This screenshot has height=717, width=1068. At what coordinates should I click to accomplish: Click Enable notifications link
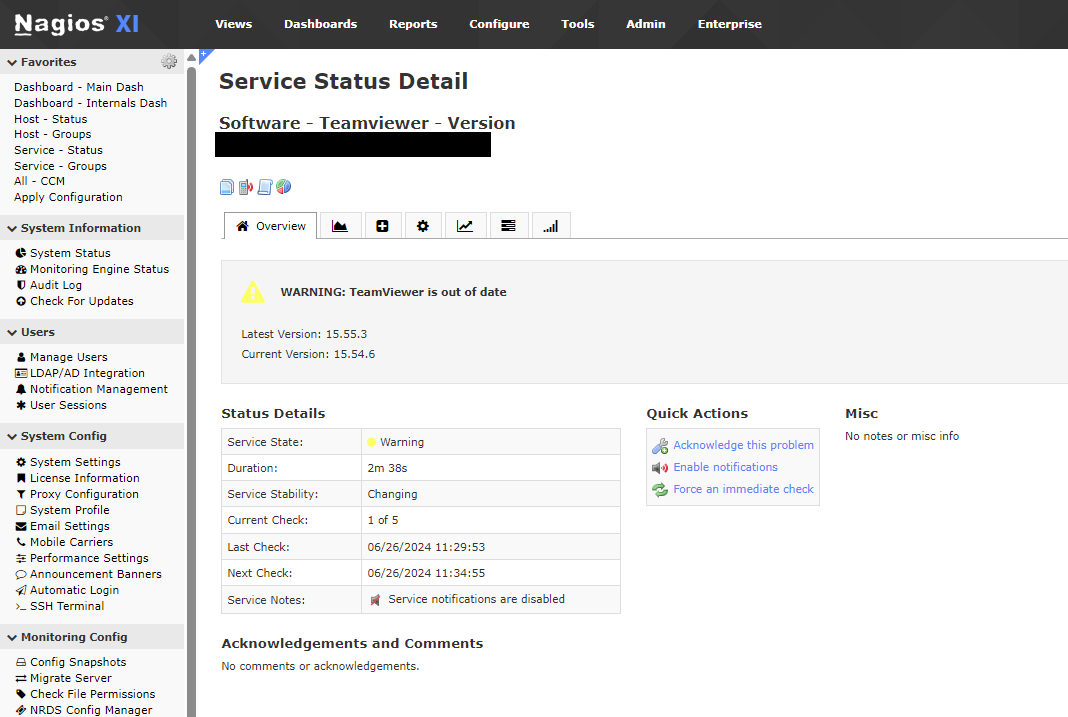point(725,467)
